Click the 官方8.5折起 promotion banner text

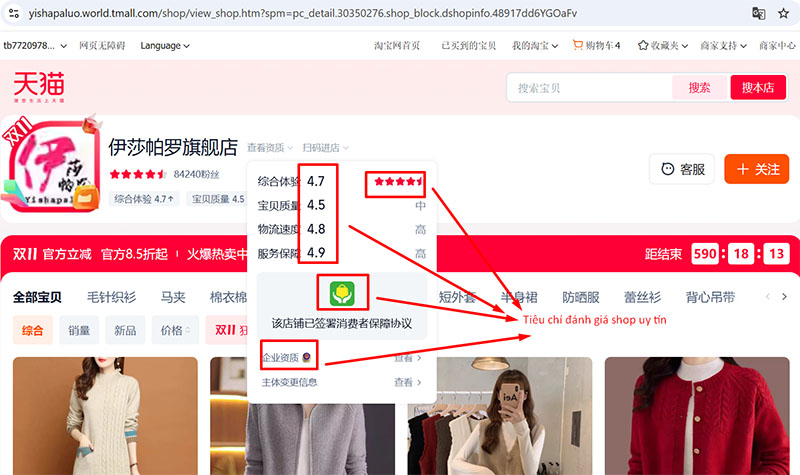(x=134, y=254)
